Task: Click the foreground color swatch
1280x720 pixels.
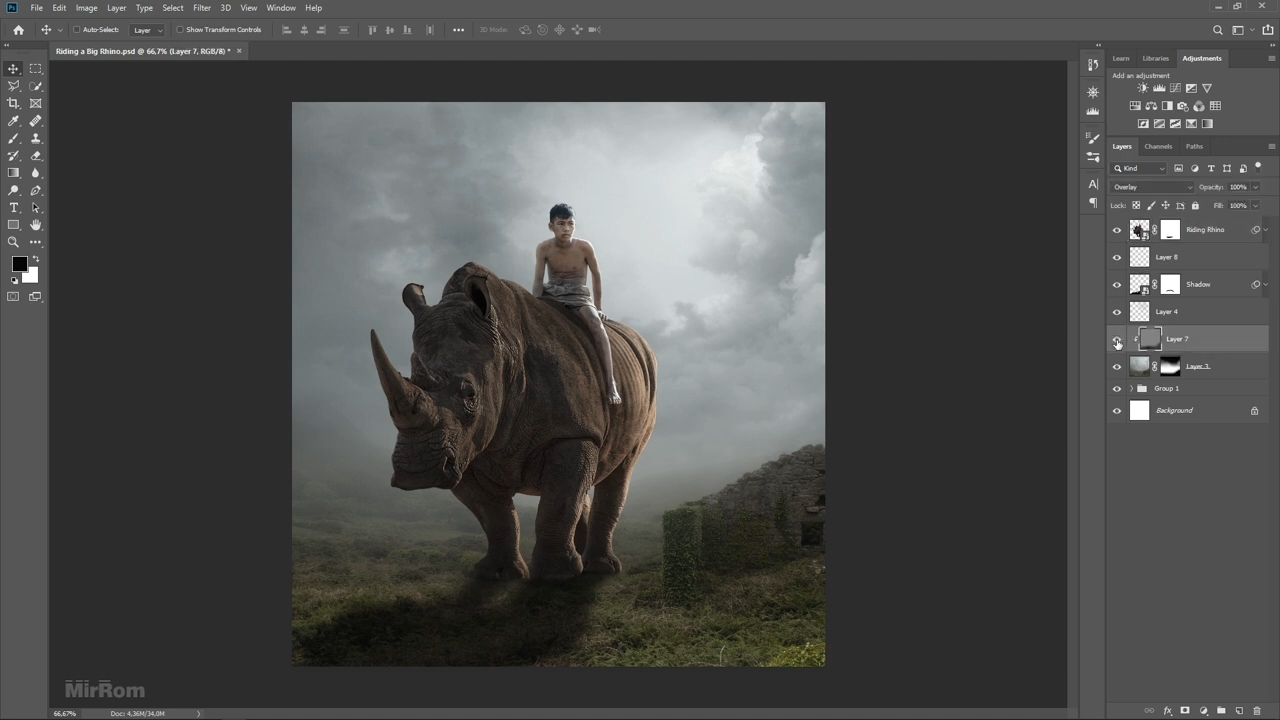Action: click(x=19, y=264)
